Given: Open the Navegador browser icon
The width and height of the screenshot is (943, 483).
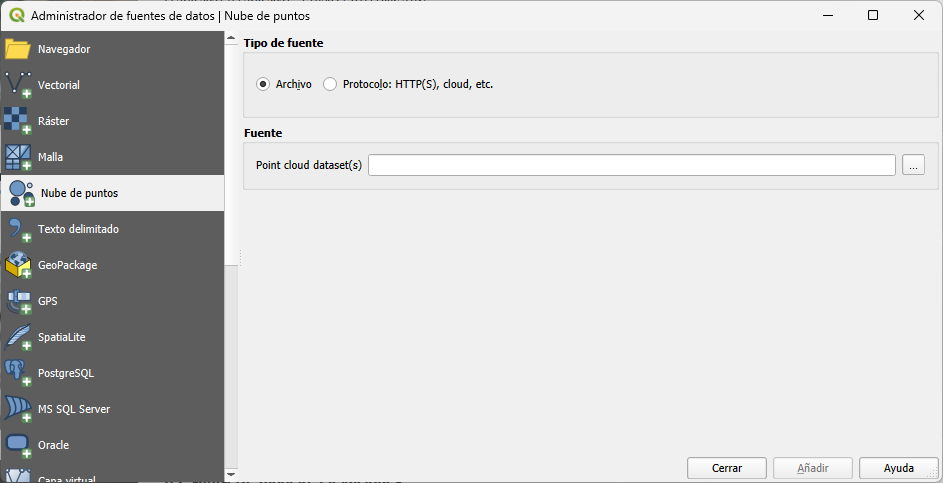Looking at the screenshot, I should (x=18, y=49).
